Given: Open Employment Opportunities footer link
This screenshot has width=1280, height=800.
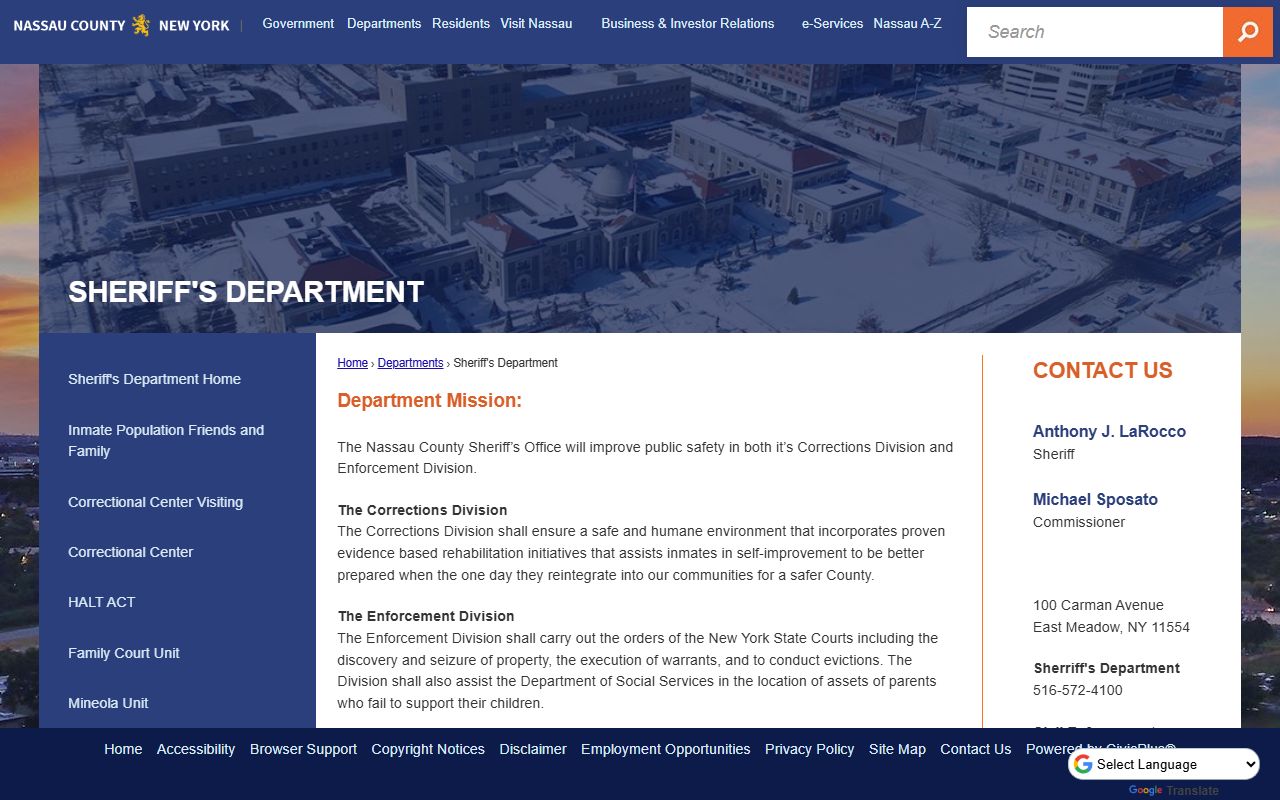Looking at the screenshot, I should (665, 749).
